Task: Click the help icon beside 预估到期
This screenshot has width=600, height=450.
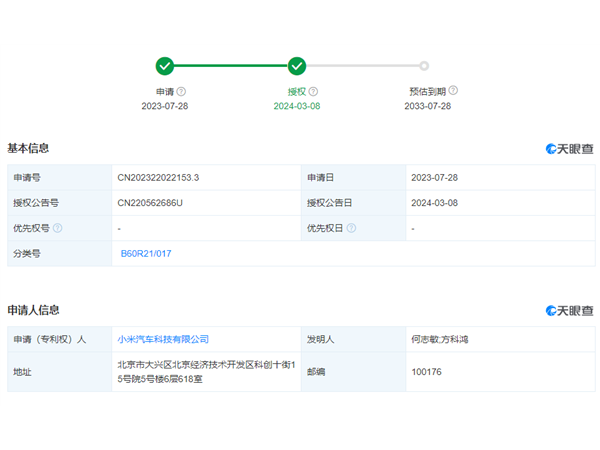Action: click(x=453, y=92)
